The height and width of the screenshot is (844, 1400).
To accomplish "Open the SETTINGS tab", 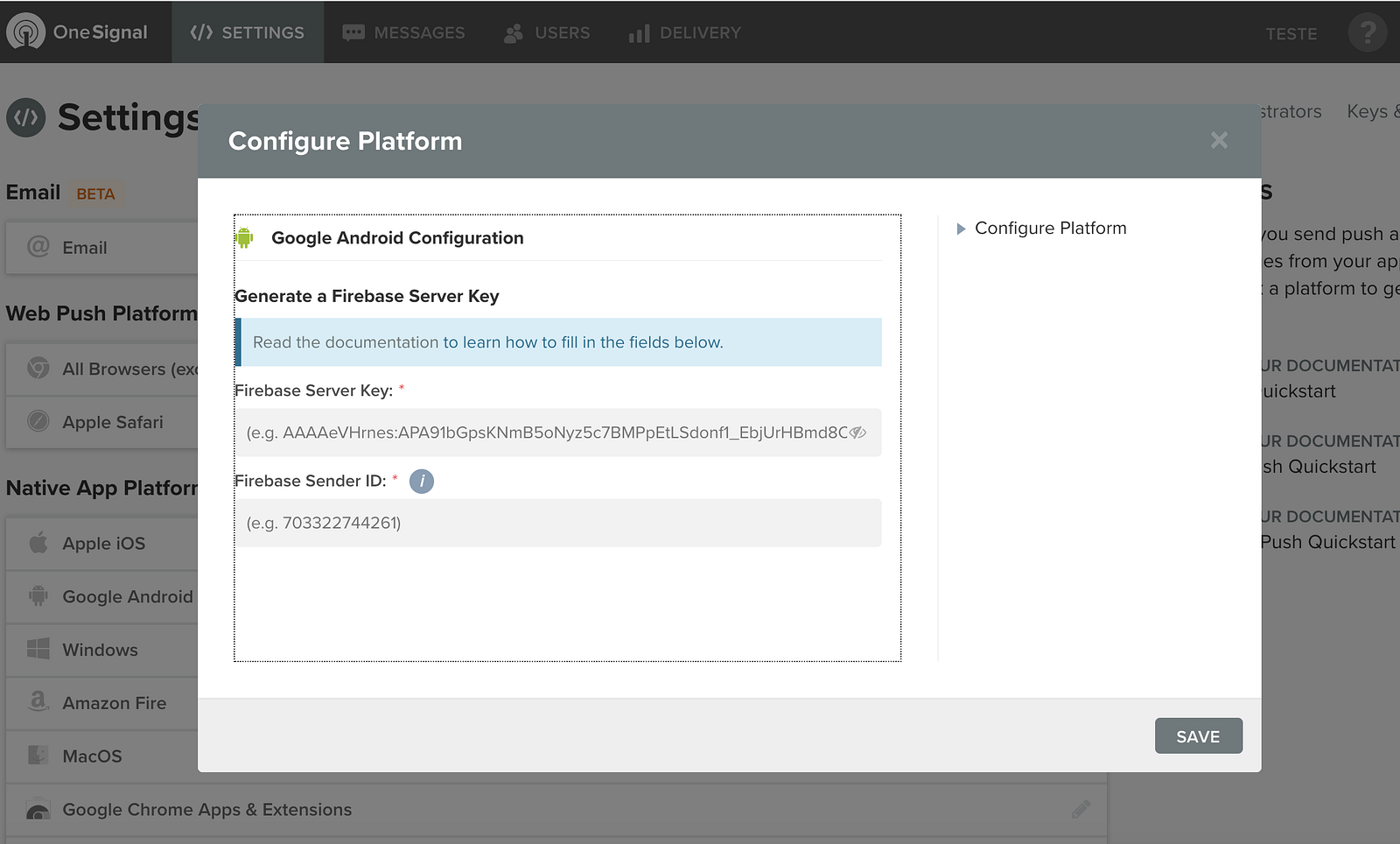I will pos(248,32).
